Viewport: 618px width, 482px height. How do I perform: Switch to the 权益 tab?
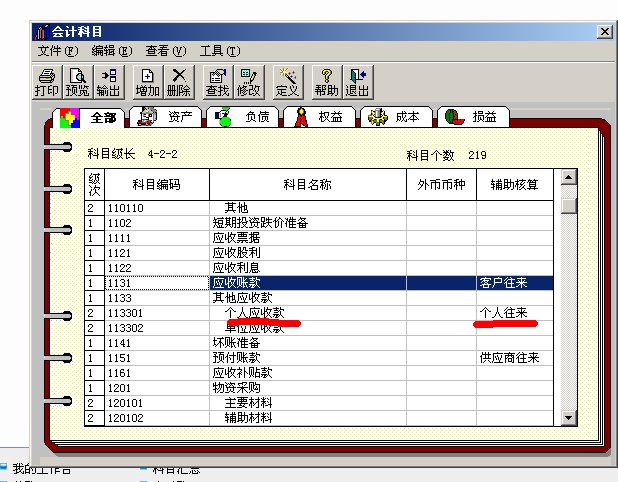click(320, 117)
